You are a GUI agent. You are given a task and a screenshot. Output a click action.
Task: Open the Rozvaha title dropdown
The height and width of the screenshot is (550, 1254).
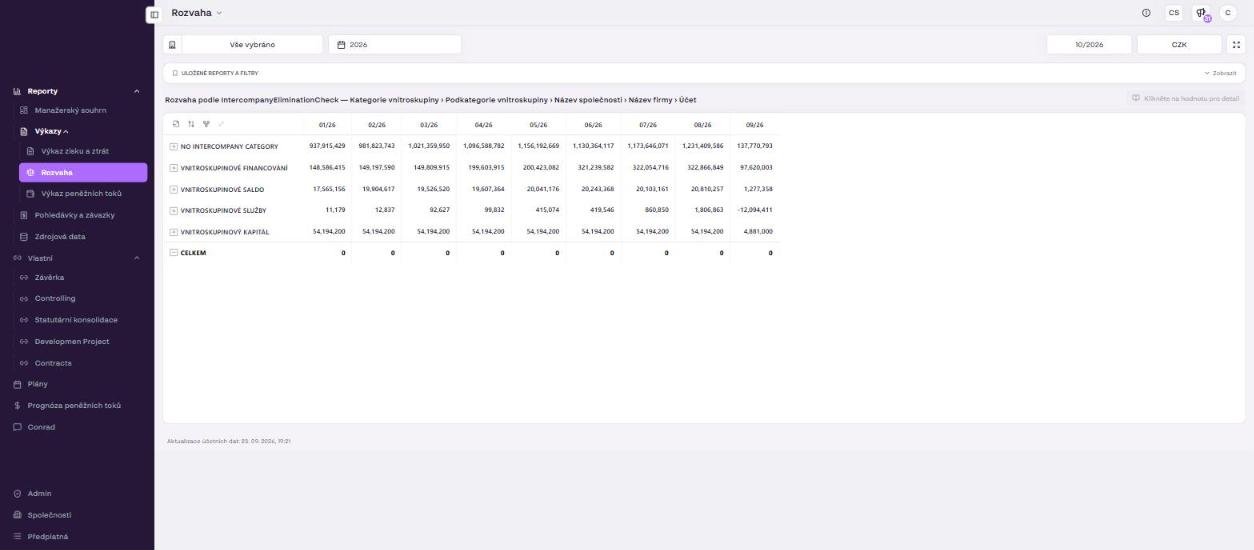196,12
